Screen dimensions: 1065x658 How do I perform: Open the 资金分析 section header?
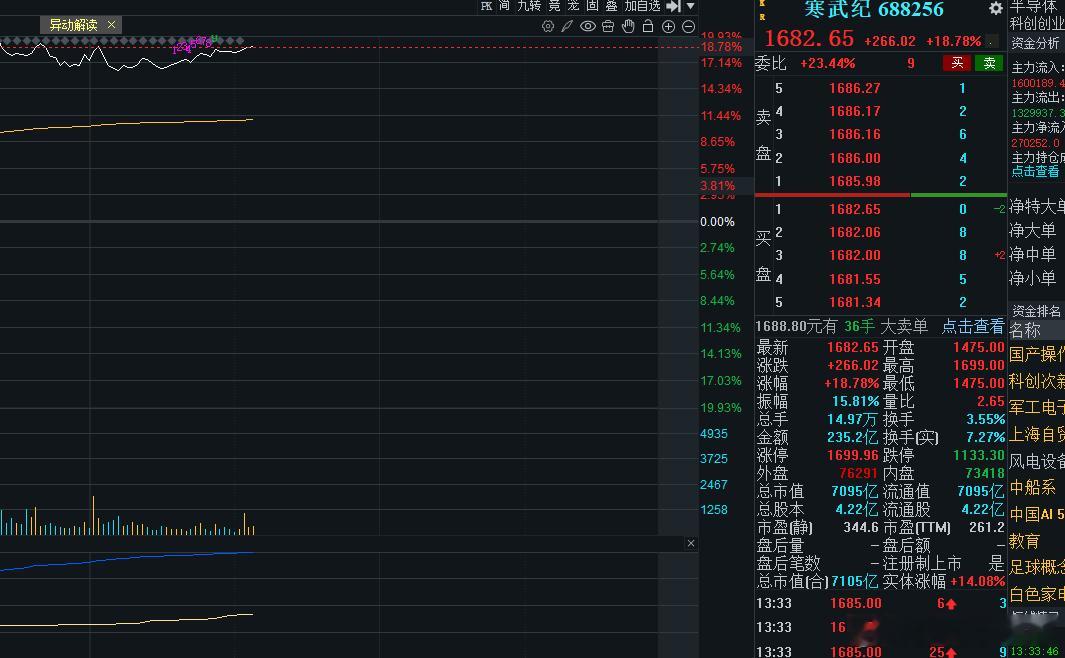1035,43
